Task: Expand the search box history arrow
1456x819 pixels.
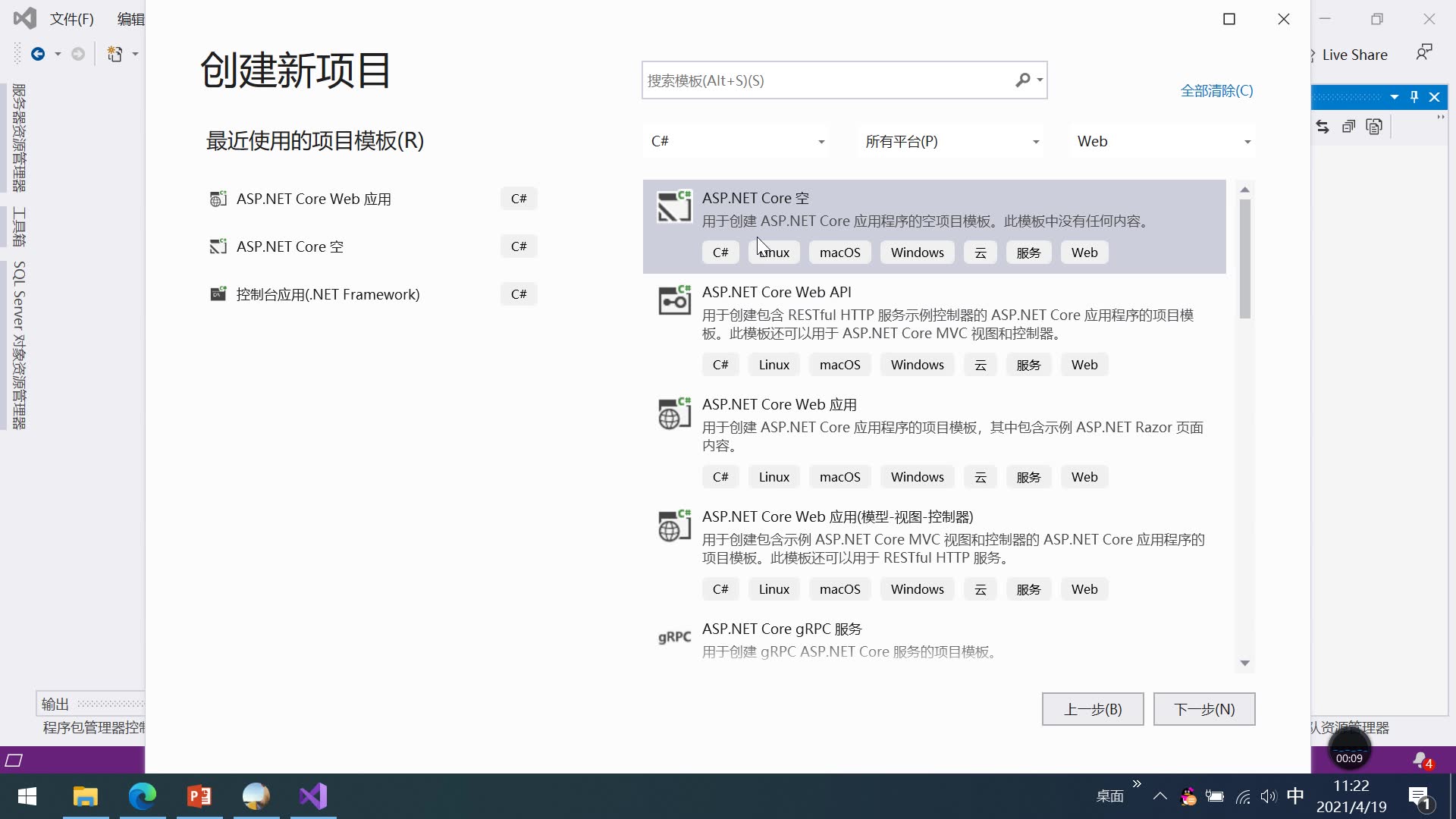Action: [x=1040, y=80]
